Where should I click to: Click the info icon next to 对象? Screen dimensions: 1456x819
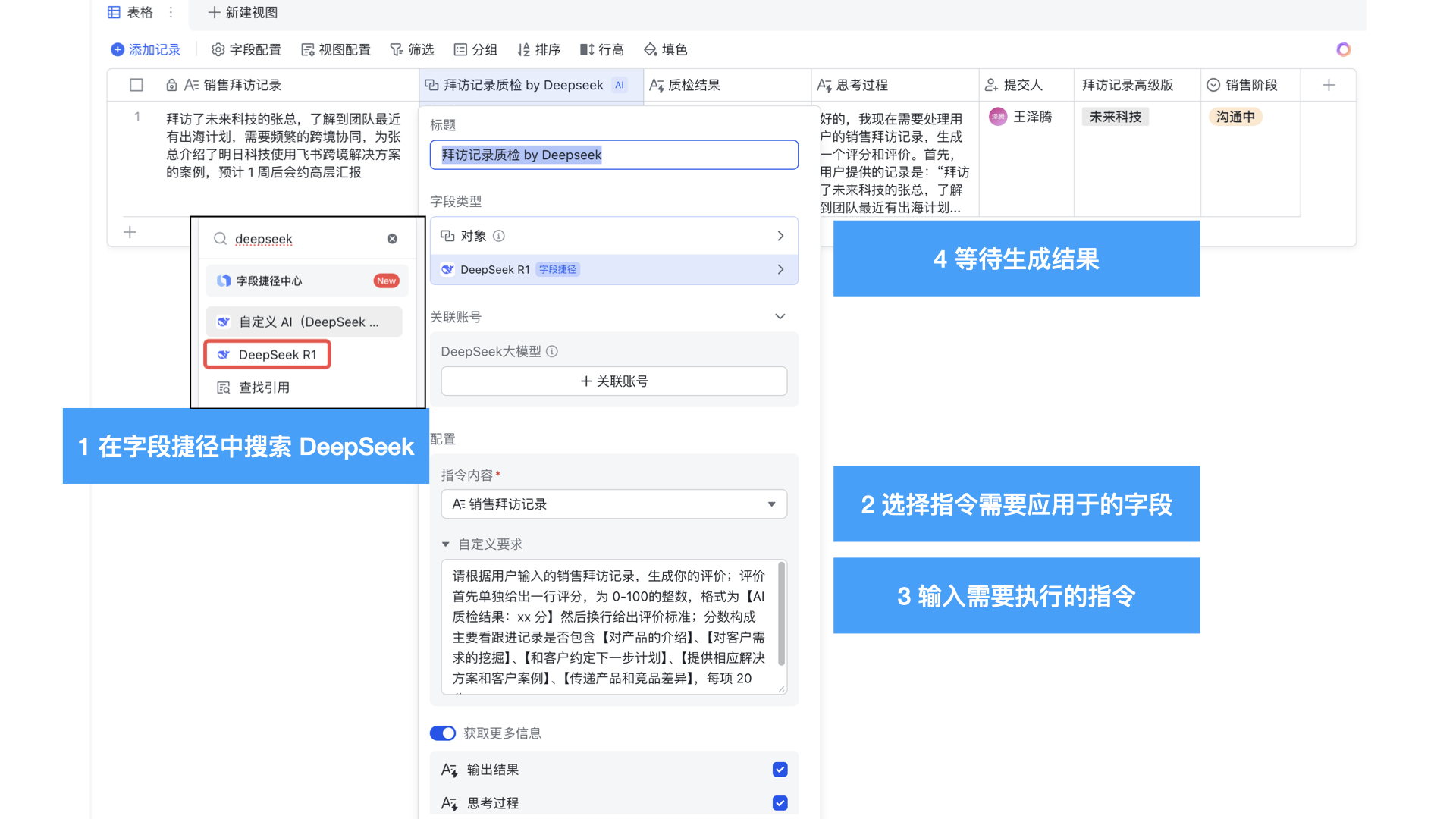499,236
